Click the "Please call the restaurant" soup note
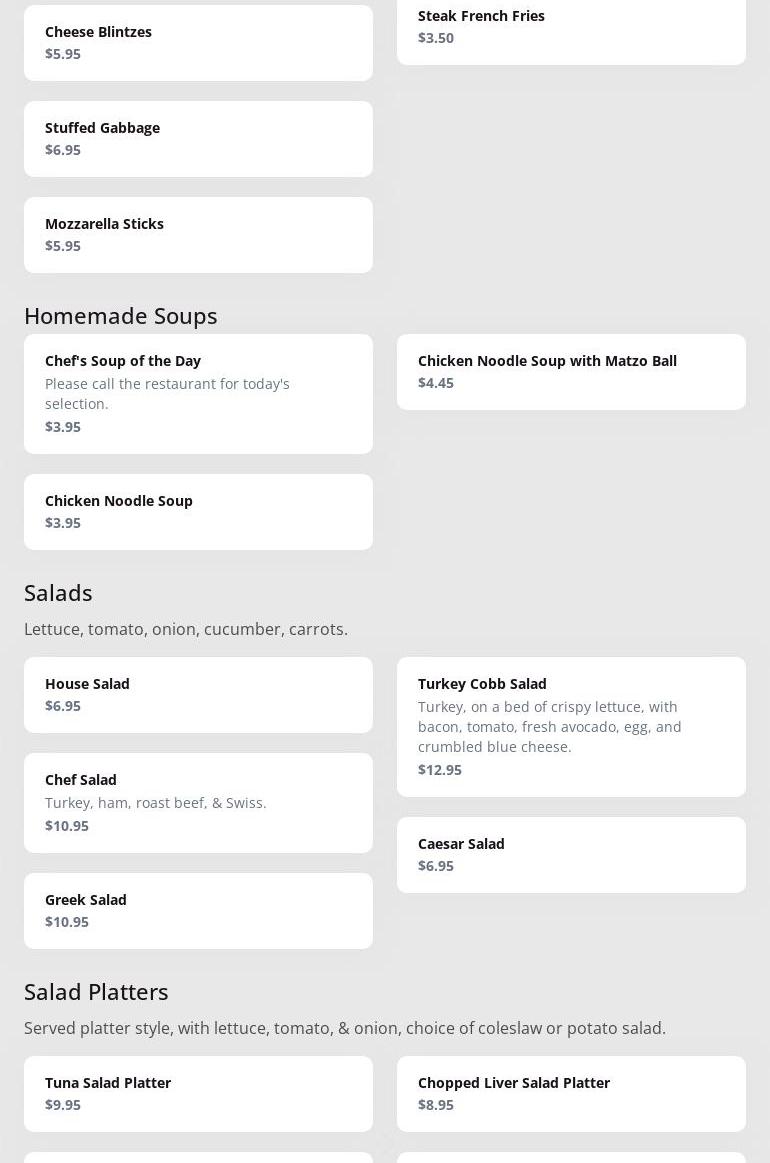Screen dimensions: 770x1163 click(167, 393)
